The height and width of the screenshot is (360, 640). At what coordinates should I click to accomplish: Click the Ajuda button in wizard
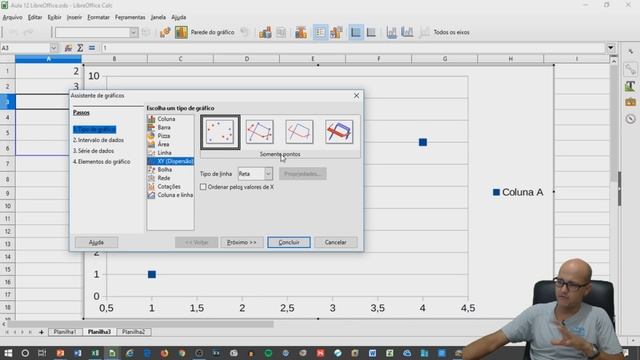(96, 242)
